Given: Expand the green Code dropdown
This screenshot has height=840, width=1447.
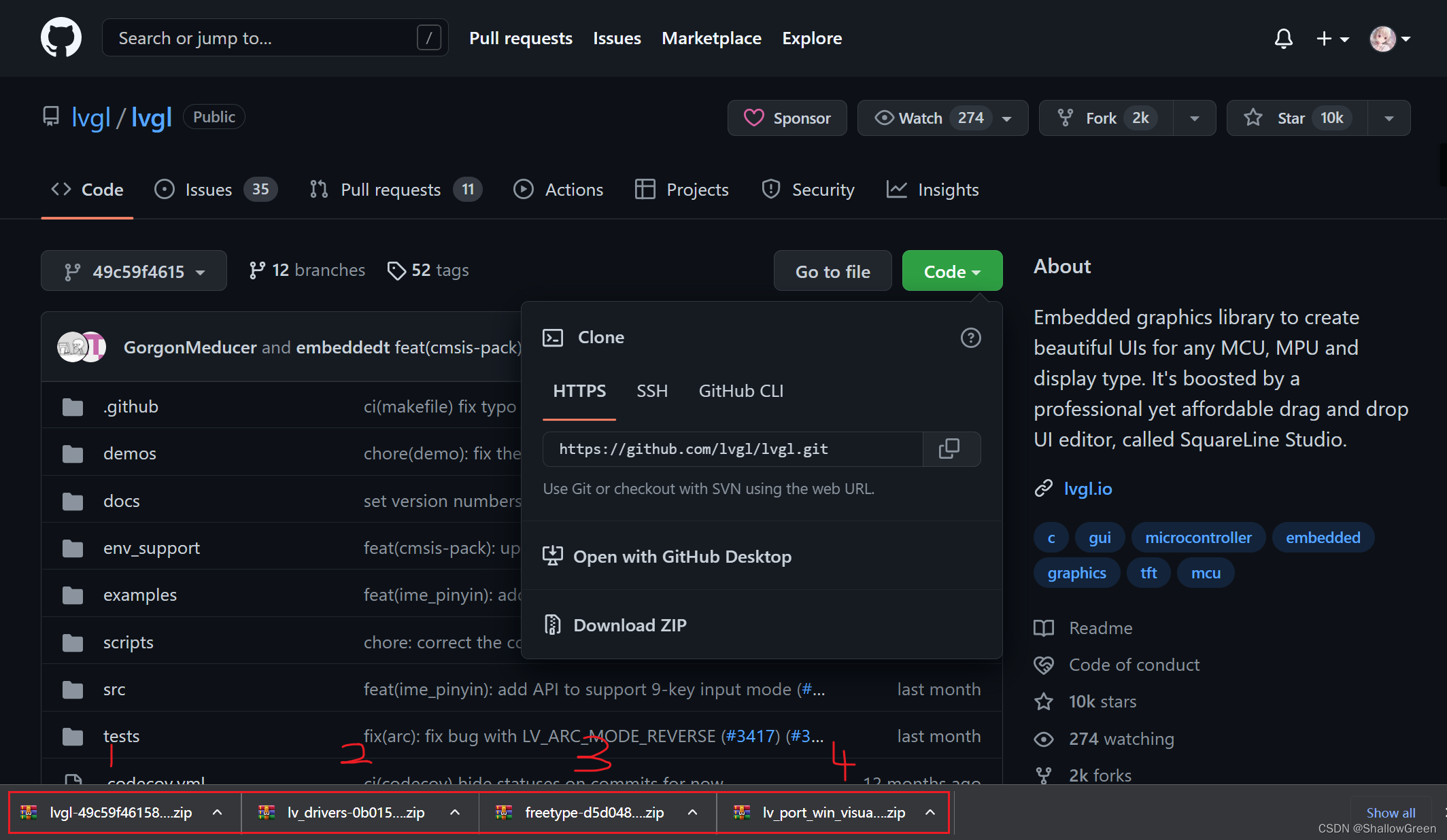Looking at the screenshot, I should click(951, 270).
